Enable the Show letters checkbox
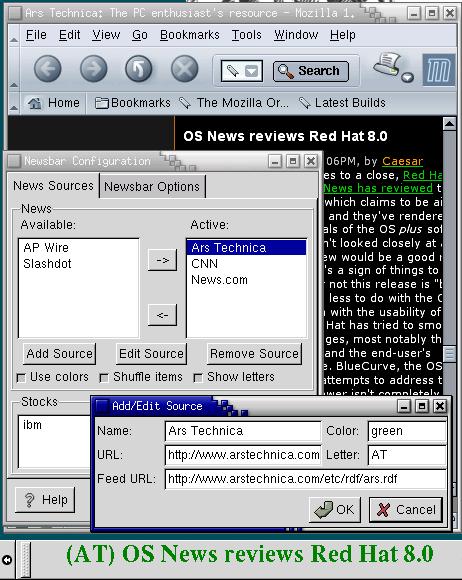 (198, 378)
